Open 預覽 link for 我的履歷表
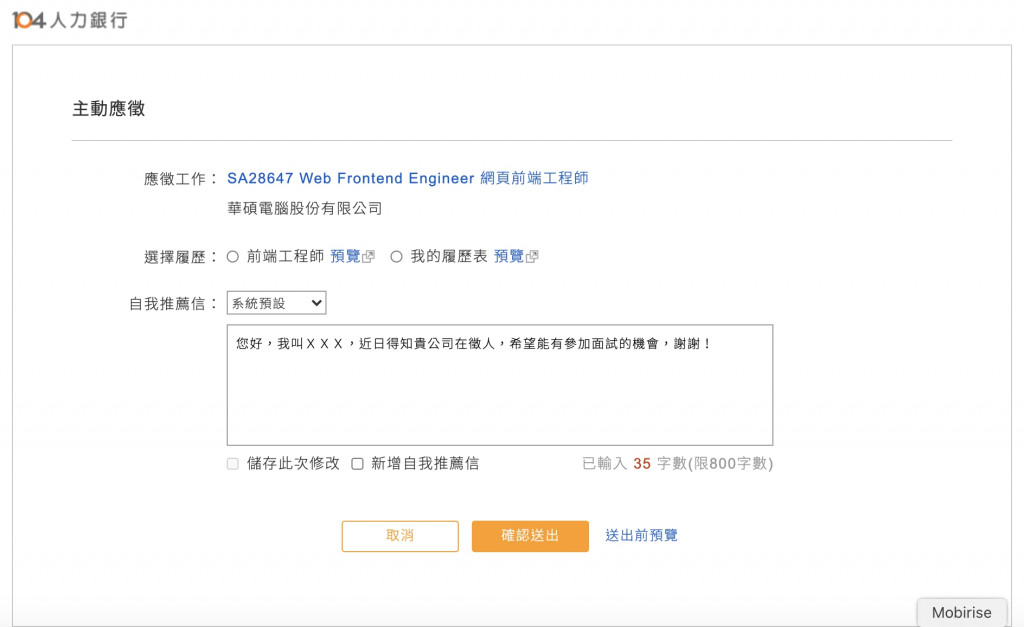The height and width of the screenshot is (627, 1024). tap(509, 257)
